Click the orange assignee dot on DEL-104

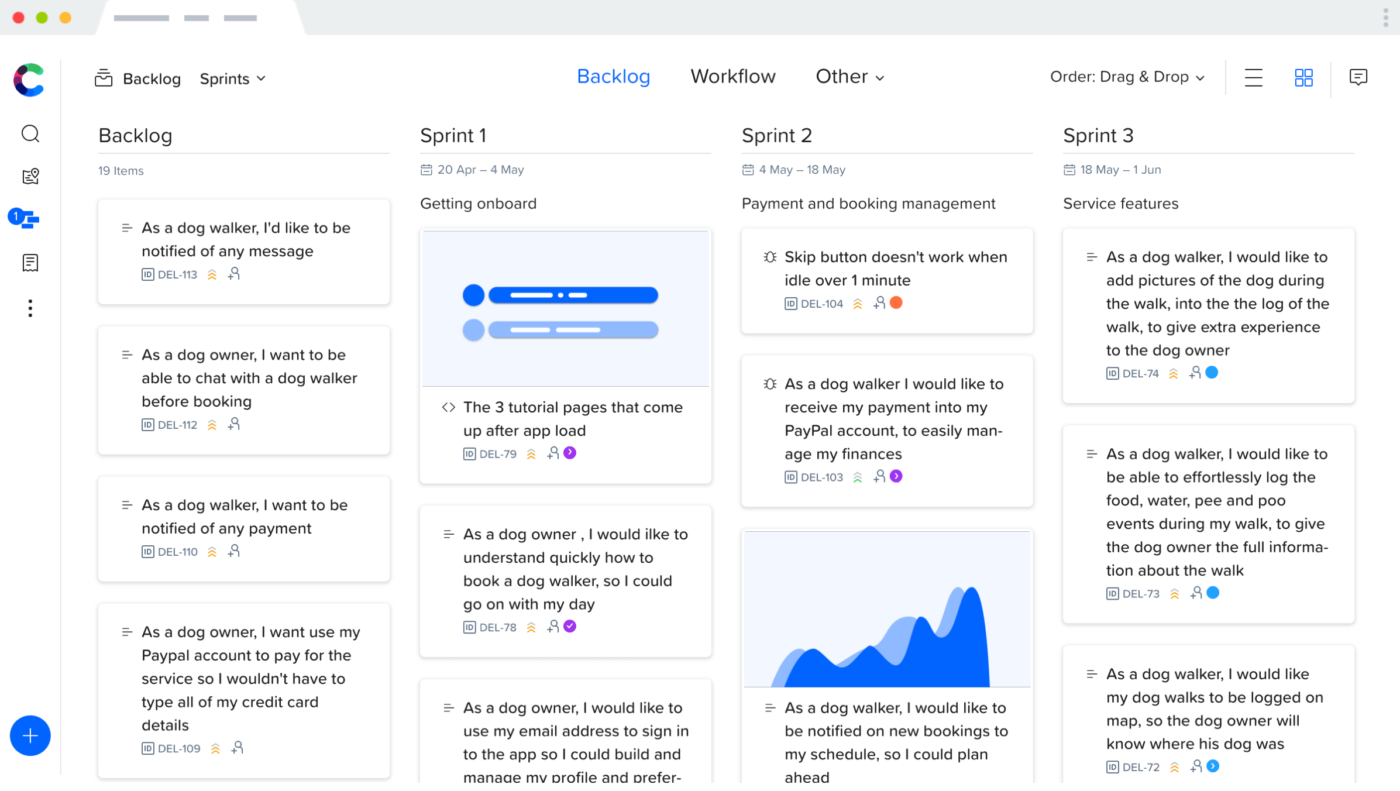(x=896, y=303)
